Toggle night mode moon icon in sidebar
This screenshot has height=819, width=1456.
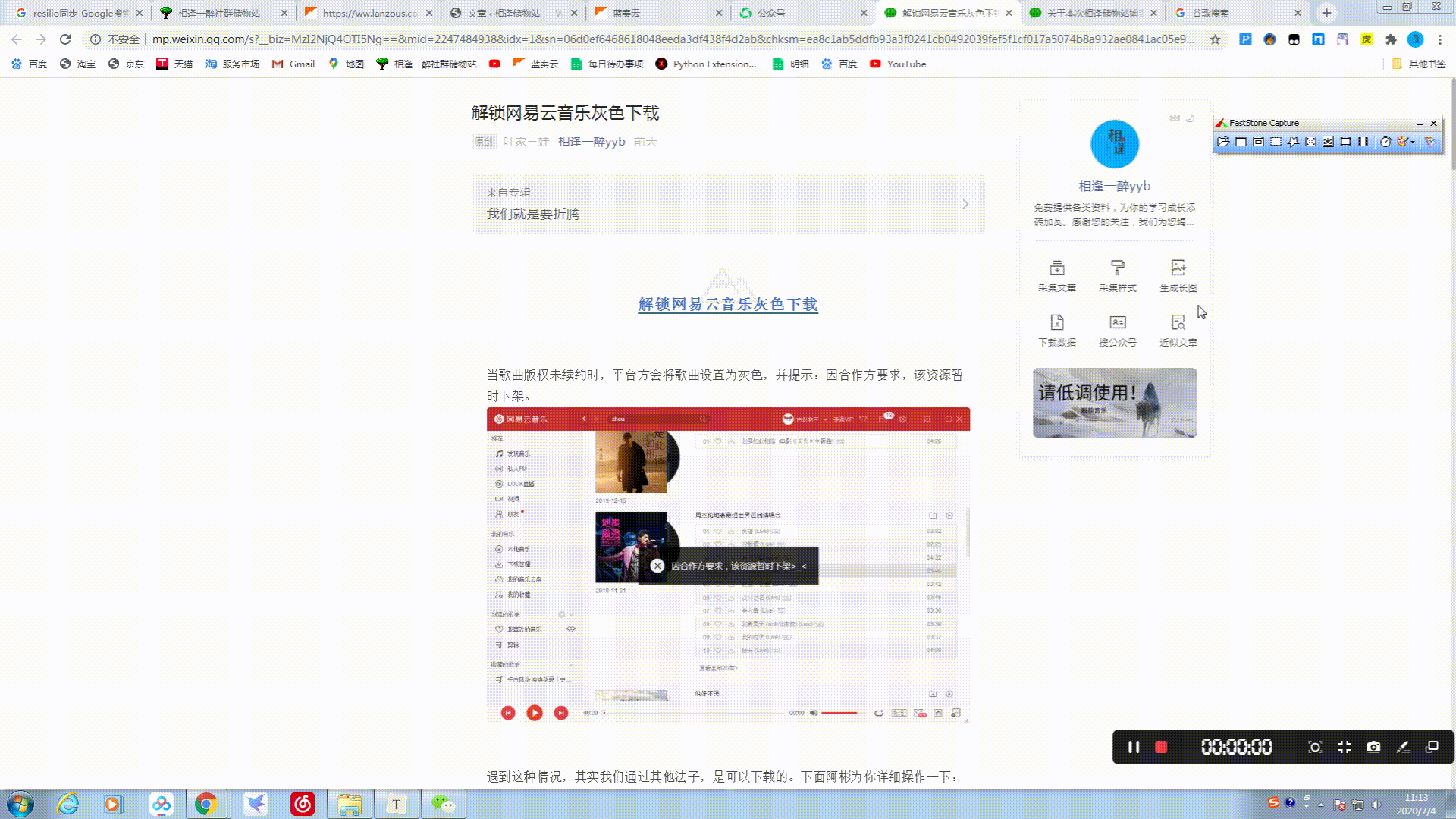[1191, 118]
